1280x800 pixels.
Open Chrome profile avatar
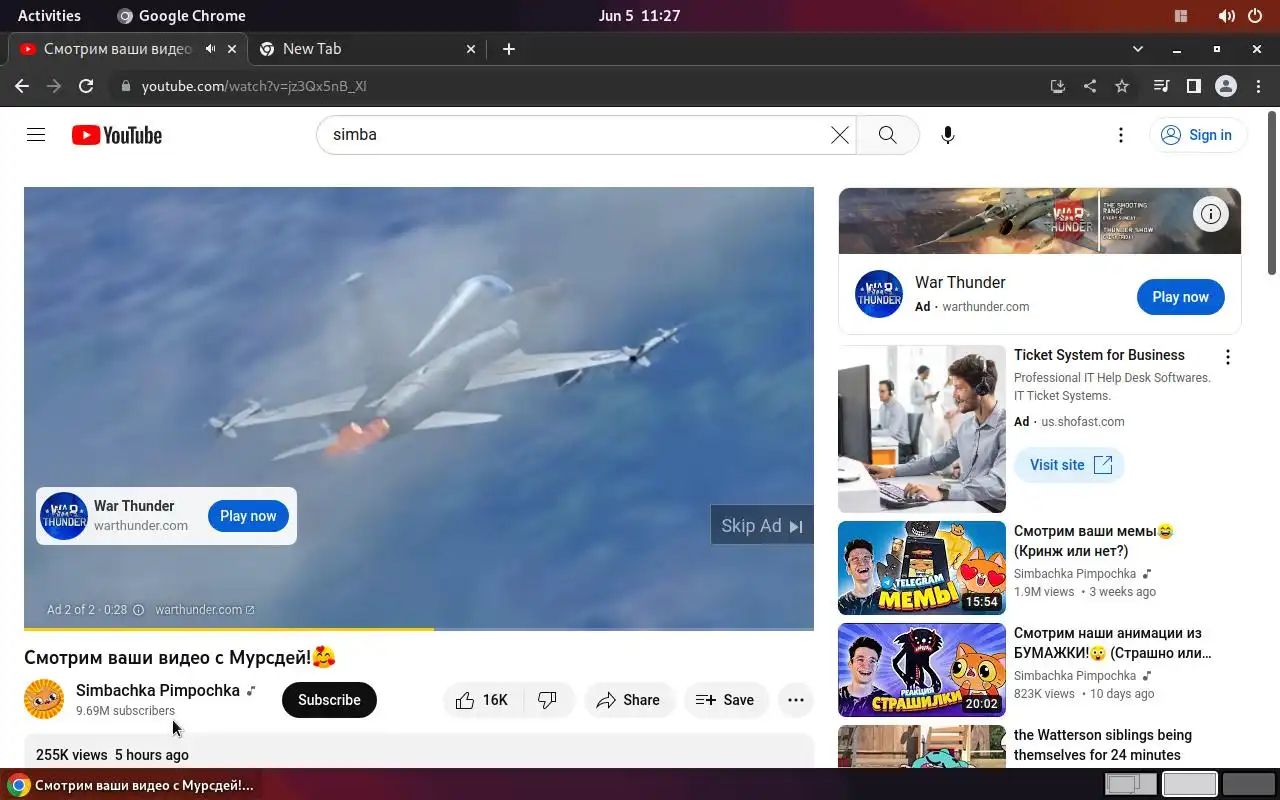click(x=1226, y=86)
